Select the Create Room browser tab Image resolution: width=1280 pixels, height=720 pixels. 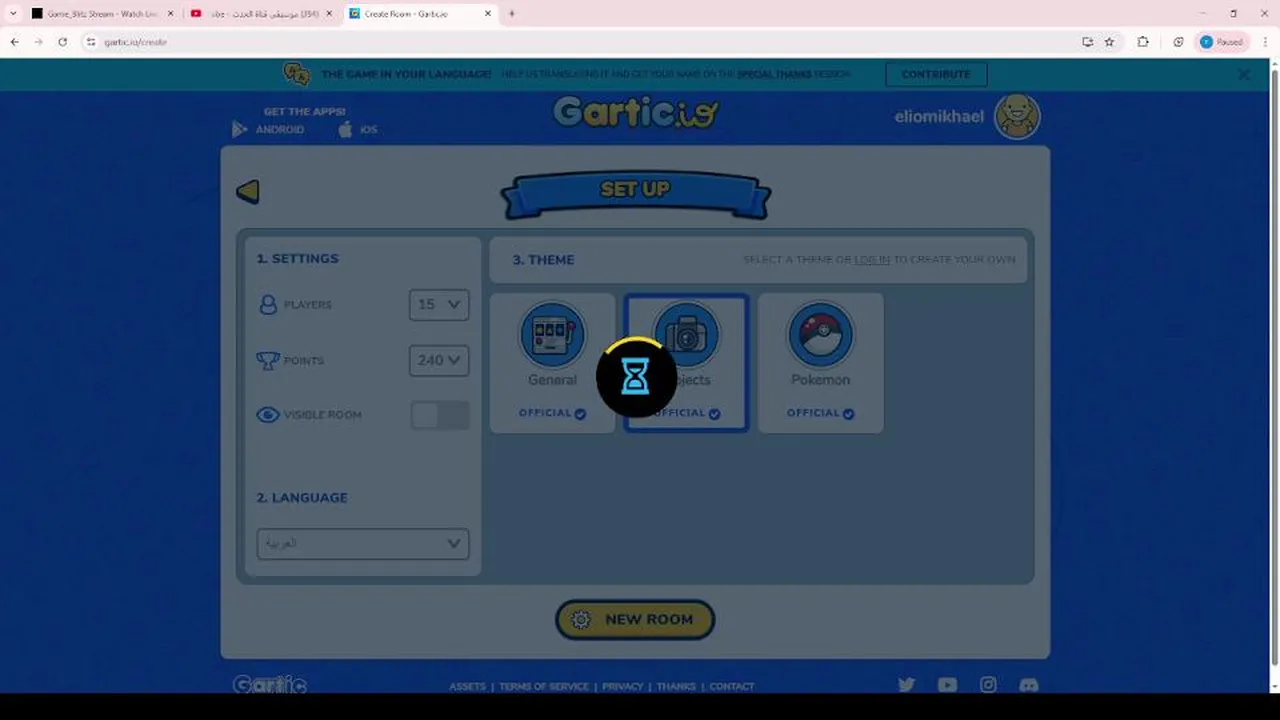coord(420,14)
